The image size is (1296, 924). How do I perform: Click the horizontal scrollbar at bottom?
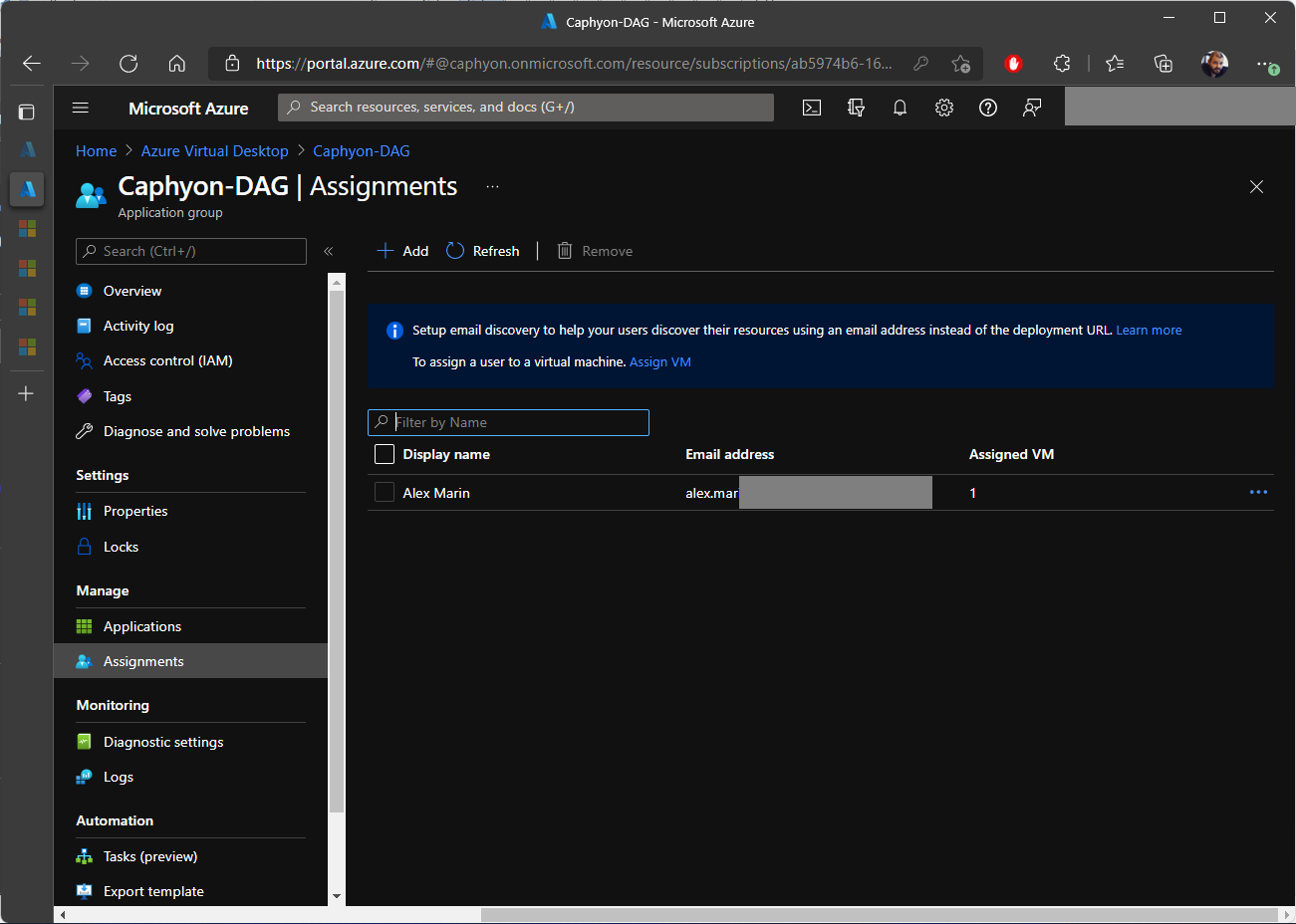(879, 914)
